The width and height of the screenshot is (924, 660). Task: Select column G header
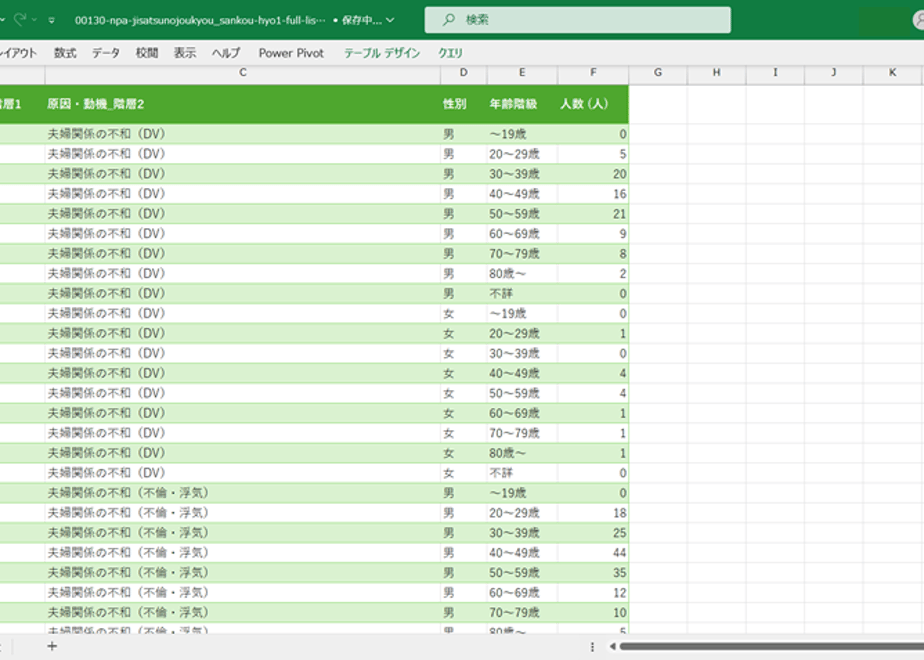pos(658,72)
